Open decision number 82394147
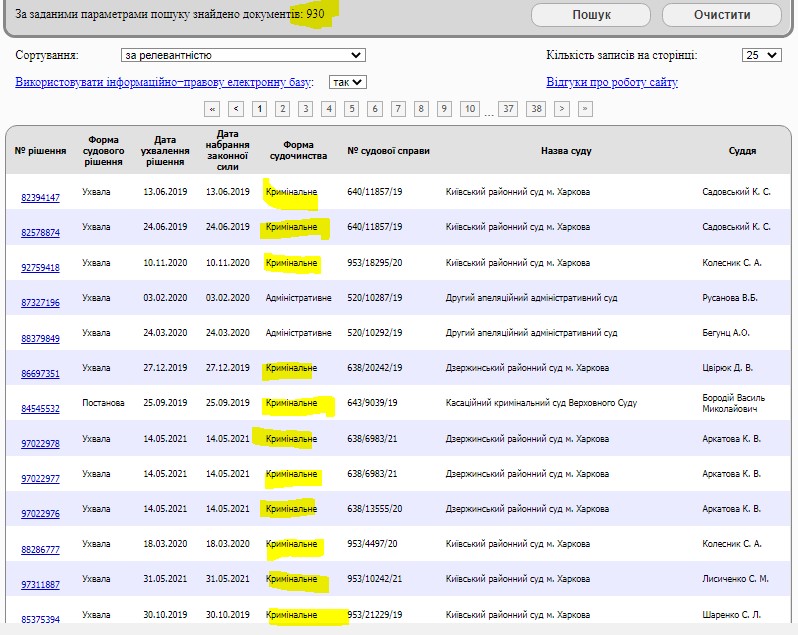 coord(40,198)
